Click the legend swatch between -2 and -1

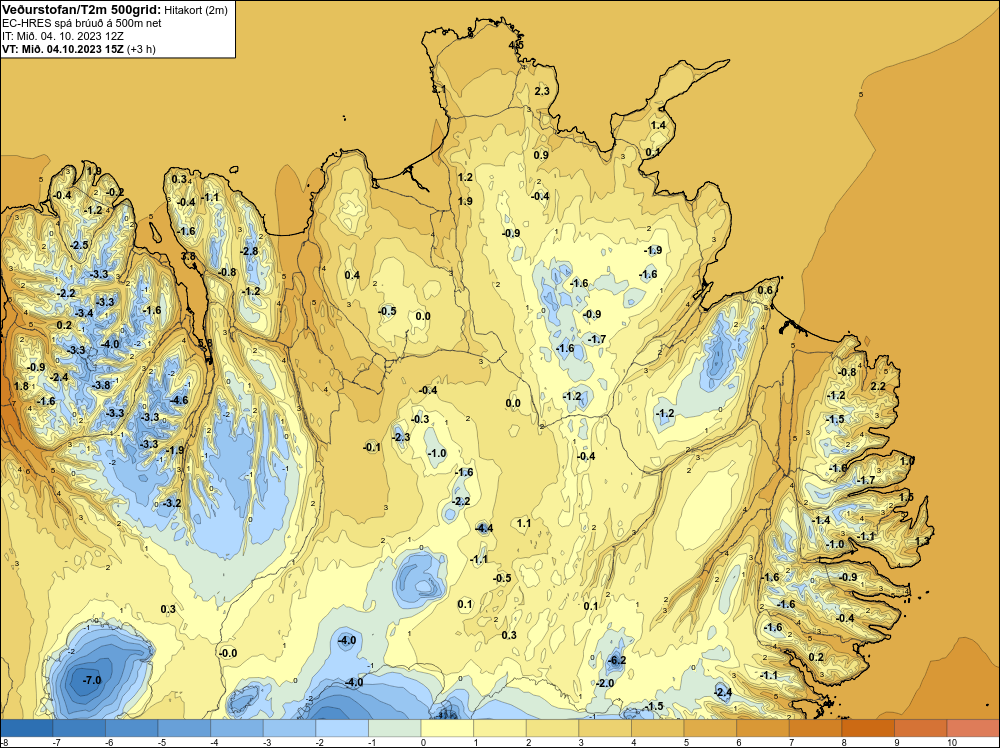[342, 728]
